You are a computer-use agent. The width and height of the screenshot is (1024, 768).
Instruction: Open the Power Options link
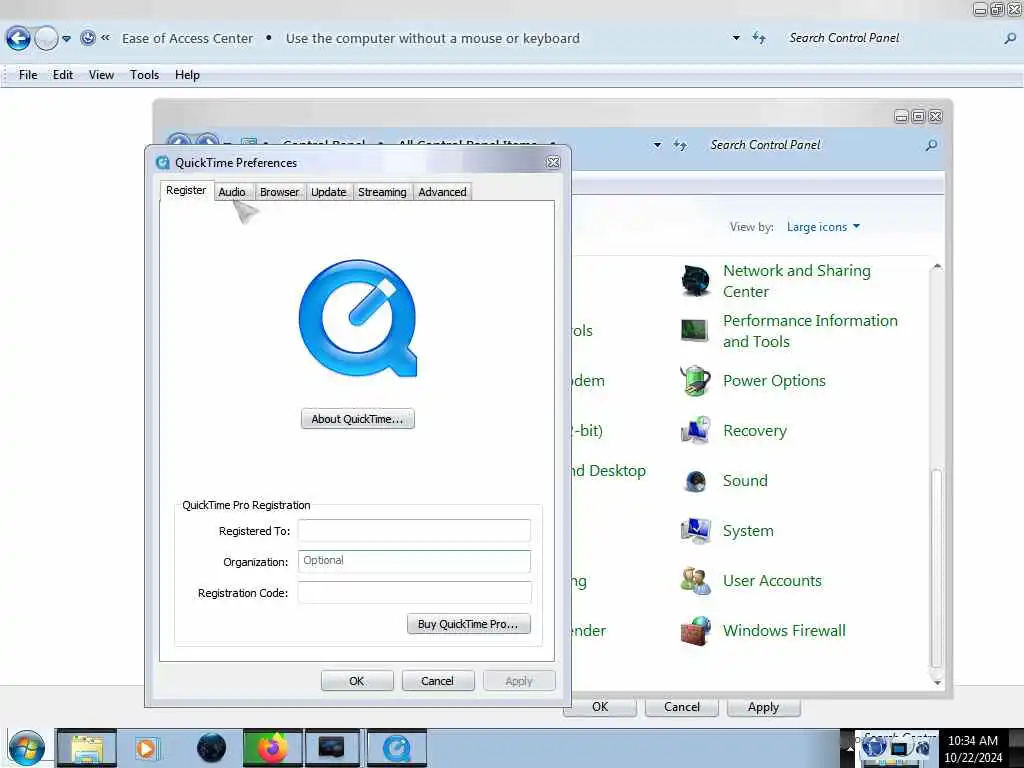click(x=774, y=381)
